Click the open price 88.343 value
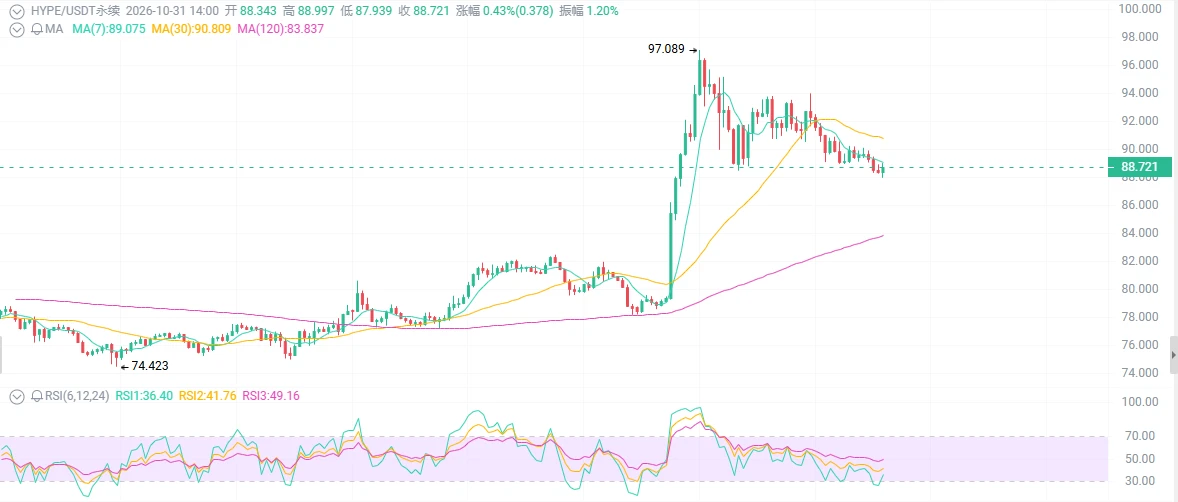 [258, 11]
